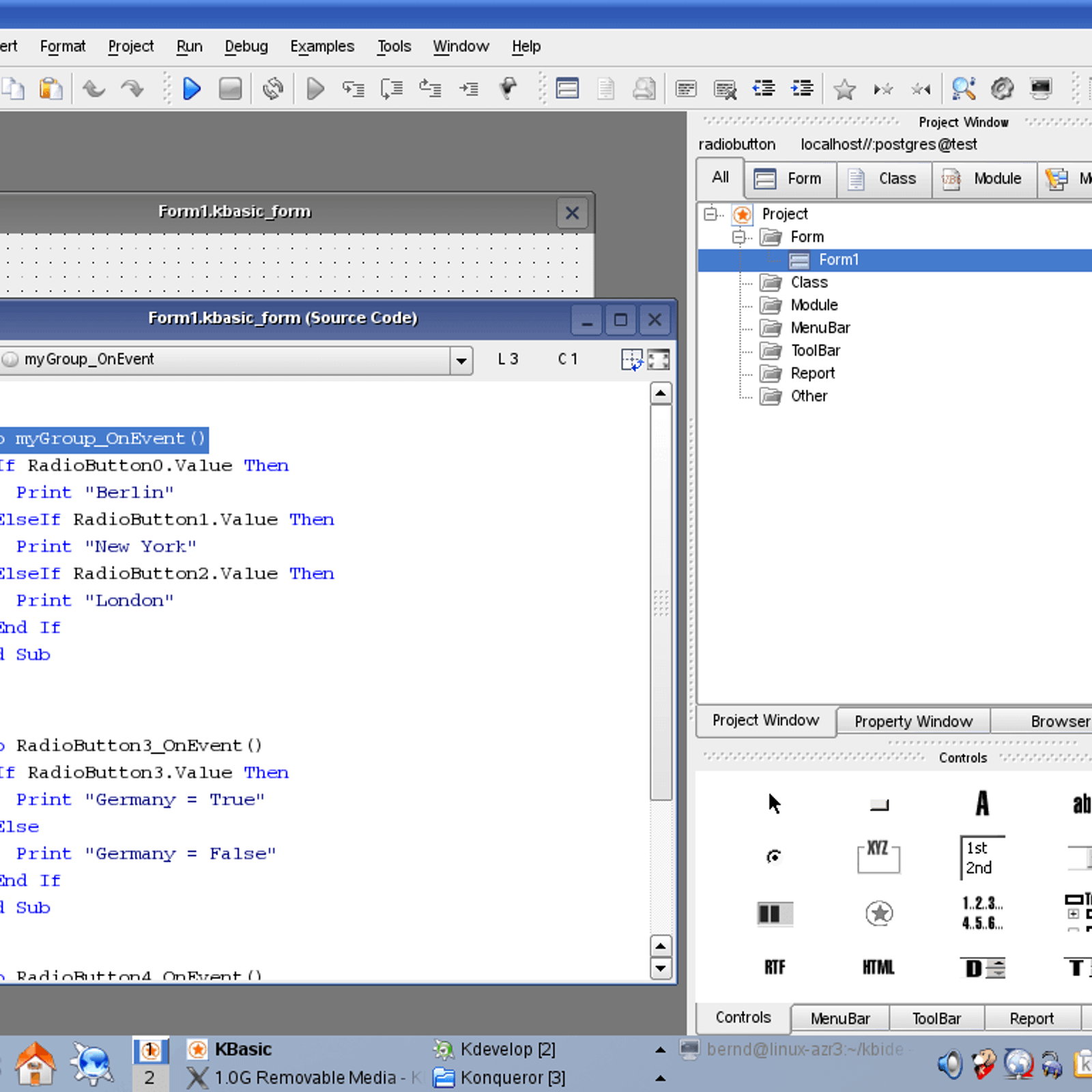Click the blue Run play icon in toolbar
1092x1092 pixels.
192,89
